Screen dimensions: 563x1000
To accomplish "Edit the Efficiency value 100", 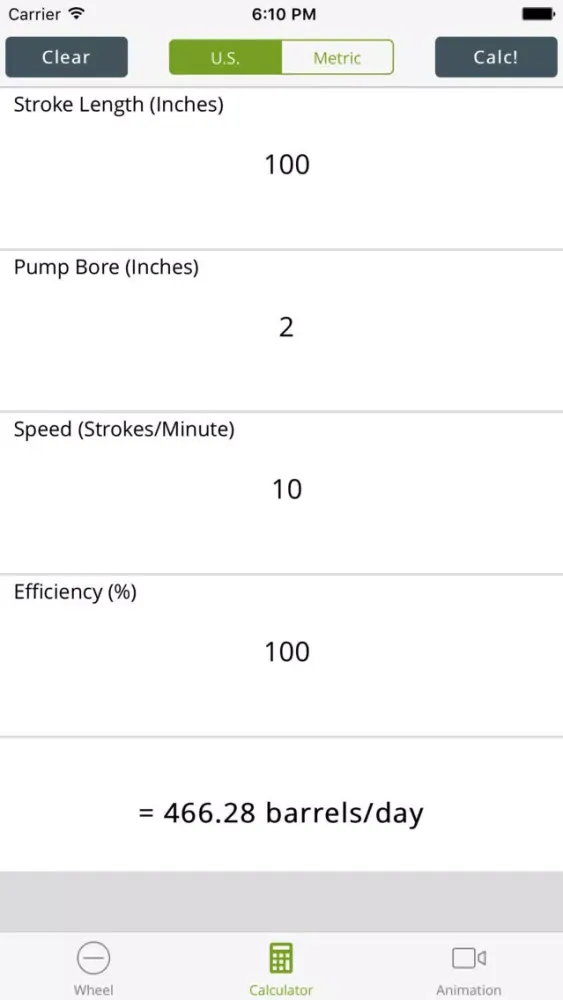I will pyautogui.click(x=287, y=652).
